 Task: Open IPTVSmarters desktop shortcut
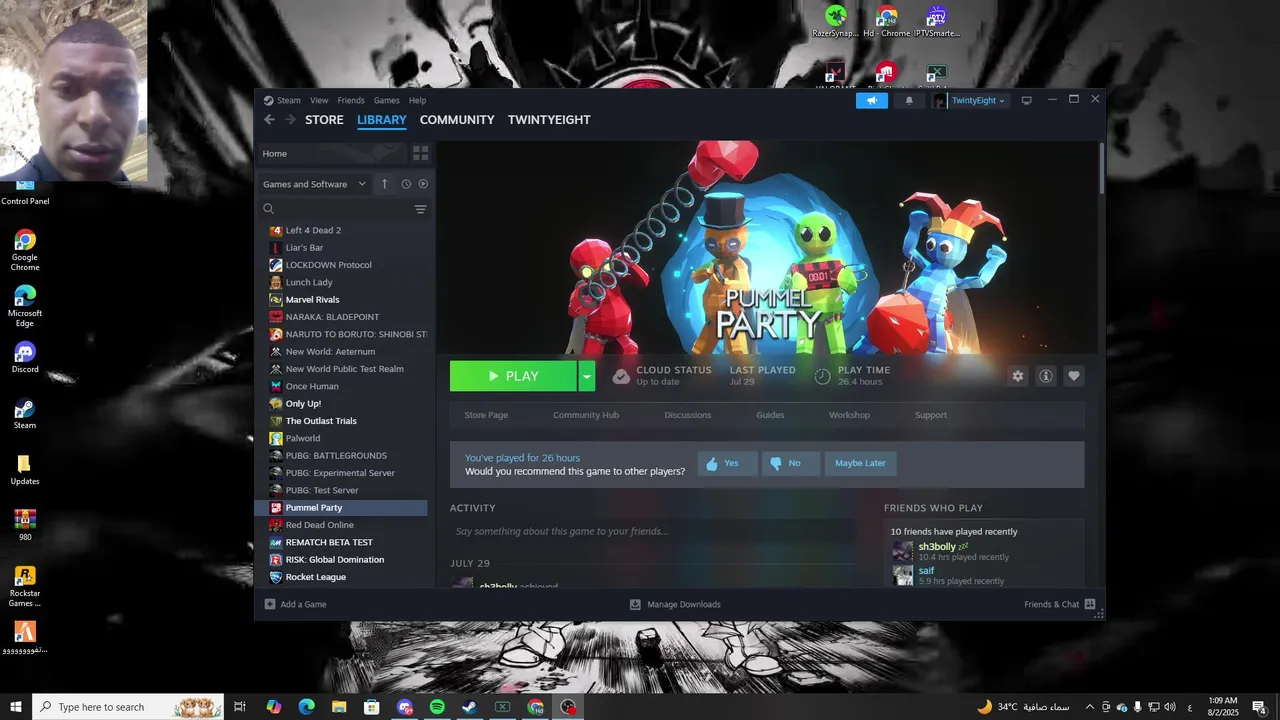coord(936,22)
